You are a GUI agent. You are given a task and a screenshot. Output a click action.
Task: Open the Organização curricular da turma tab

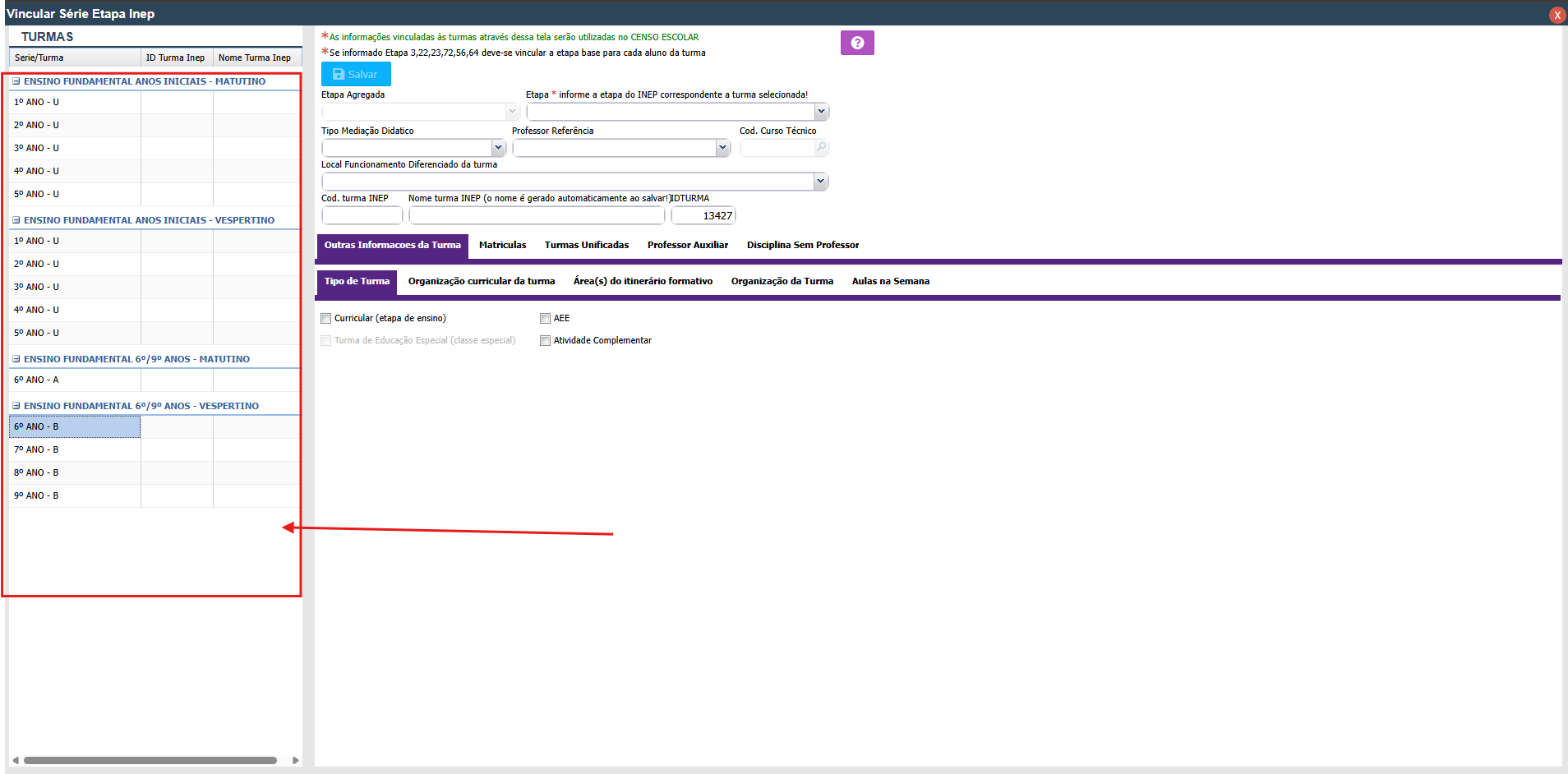click(481, 281)
